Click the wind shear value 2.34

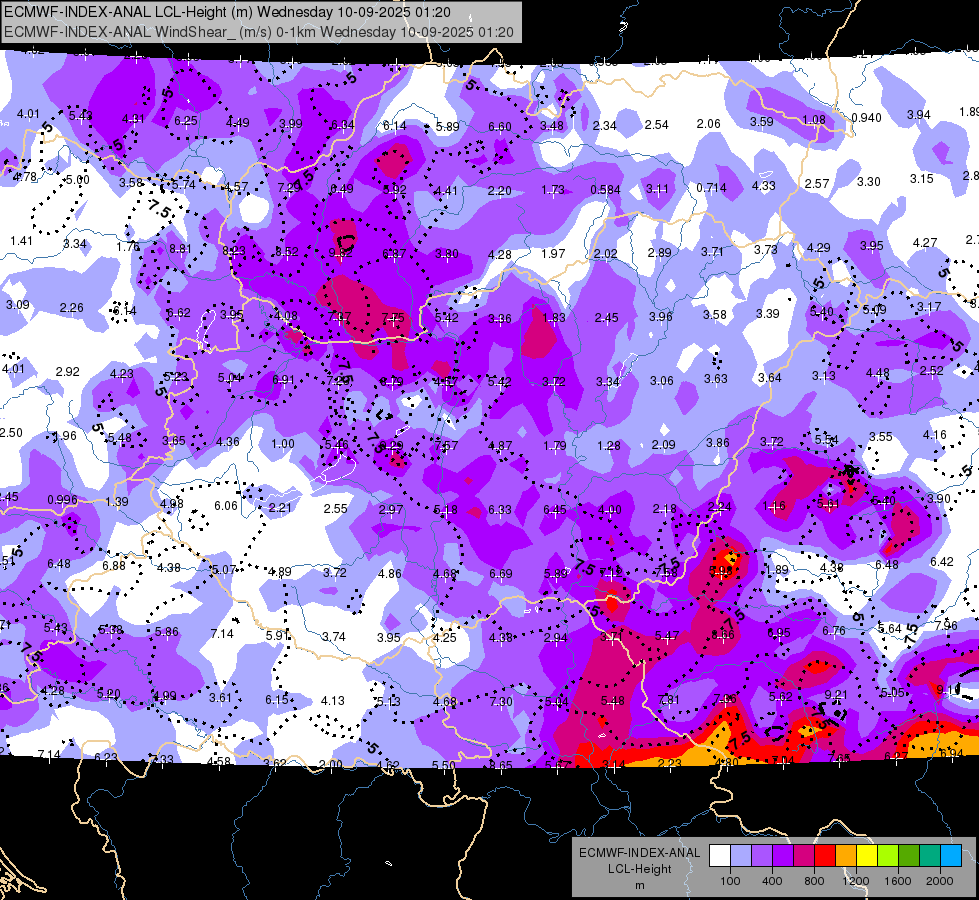tap(604, 126)
